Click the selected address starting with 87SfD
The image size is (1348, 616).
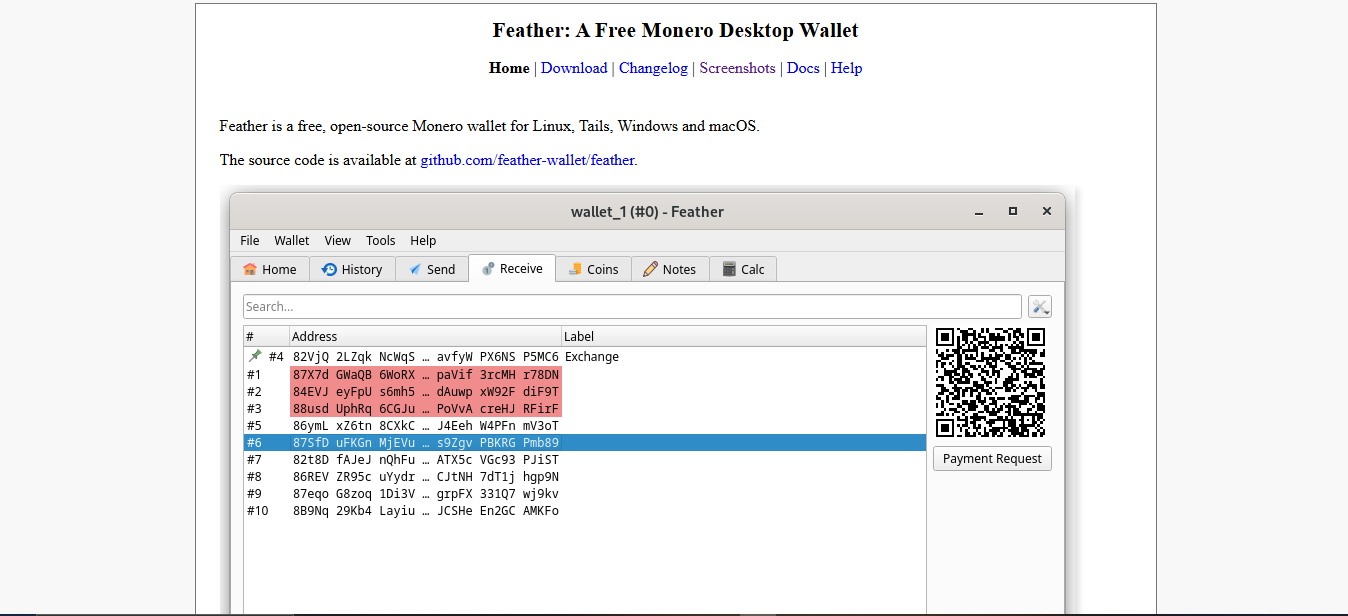click(425, 443)
